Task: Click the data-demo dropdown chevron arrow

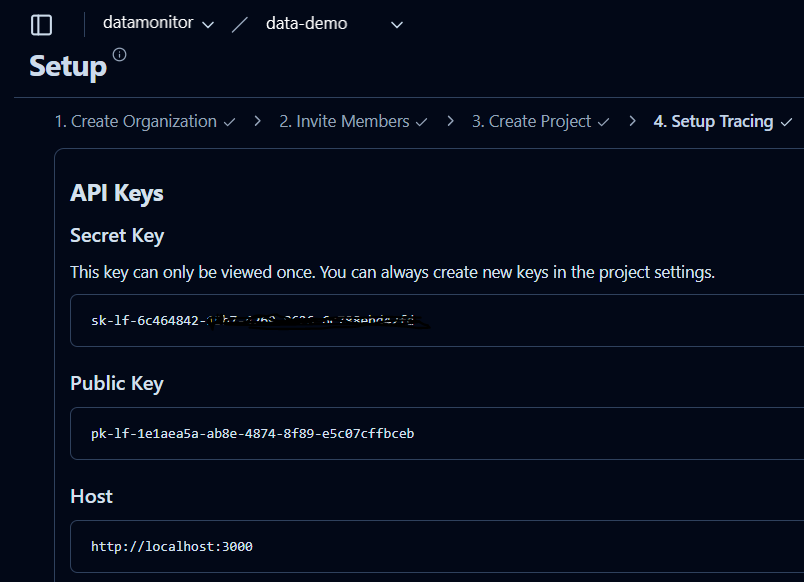Action: click(396, 25)
